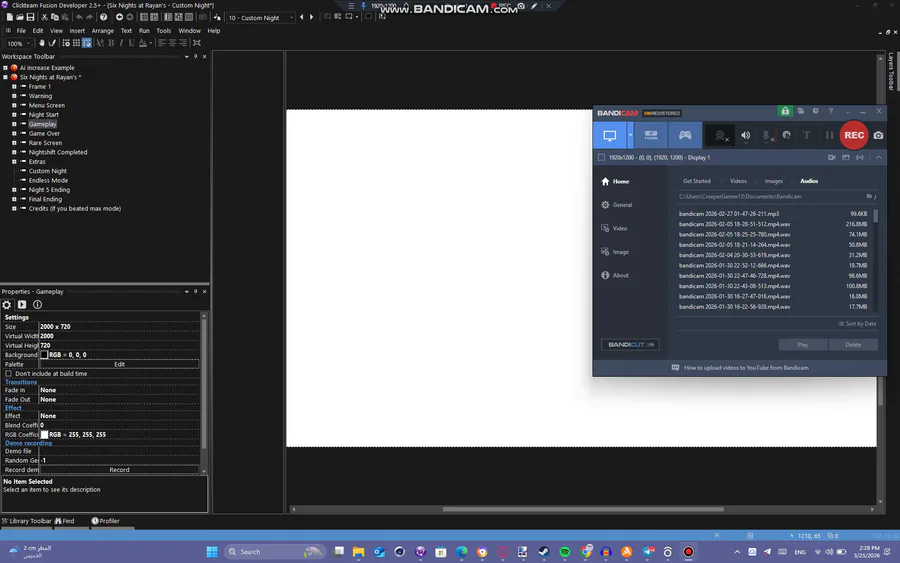Open Bandicam help question mark icon
The width and height of the screenshot is (900, 563).
831,111
